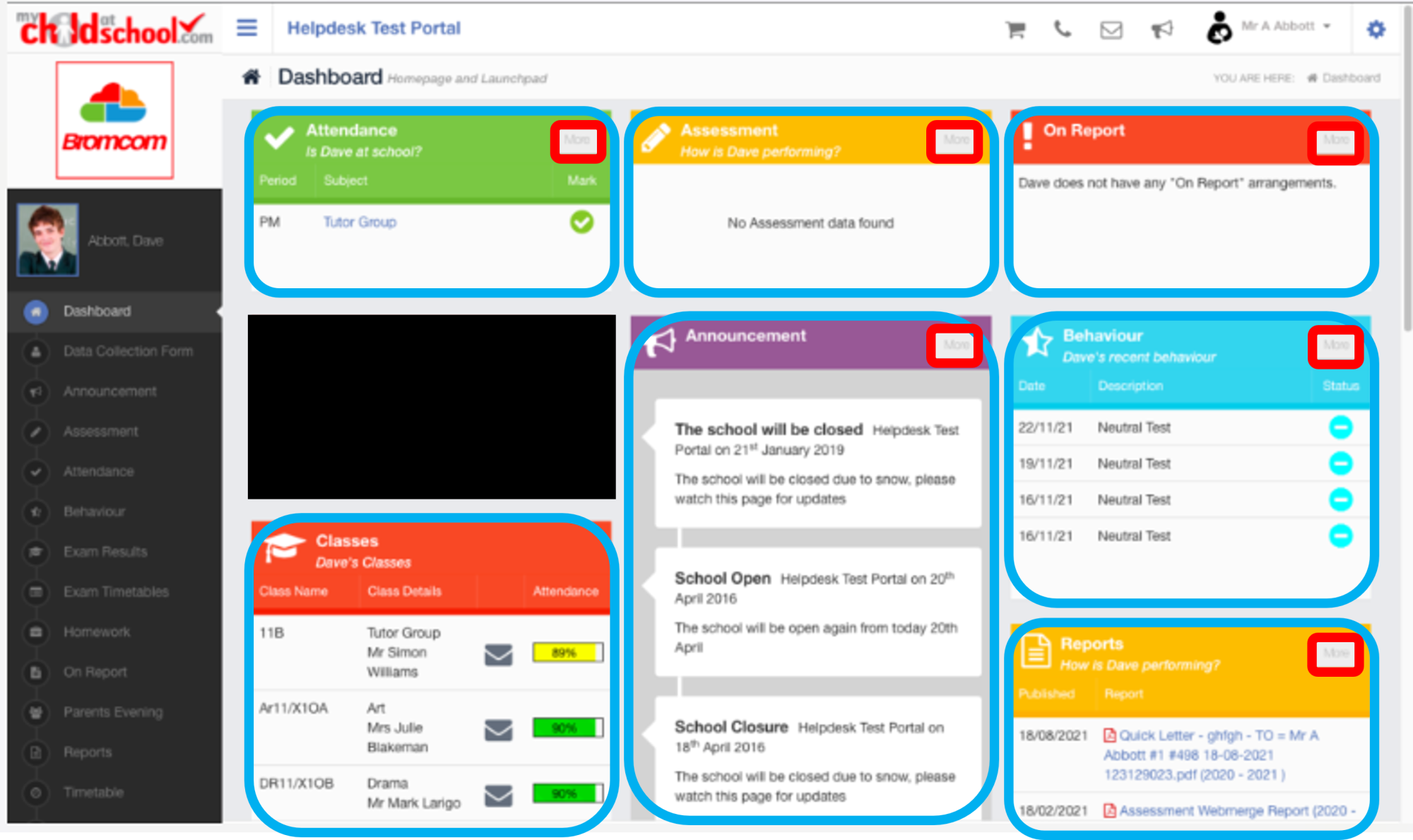The image size is (1413, 840).
Task: Open the shopping cart icon
Action: (1015, 29)
